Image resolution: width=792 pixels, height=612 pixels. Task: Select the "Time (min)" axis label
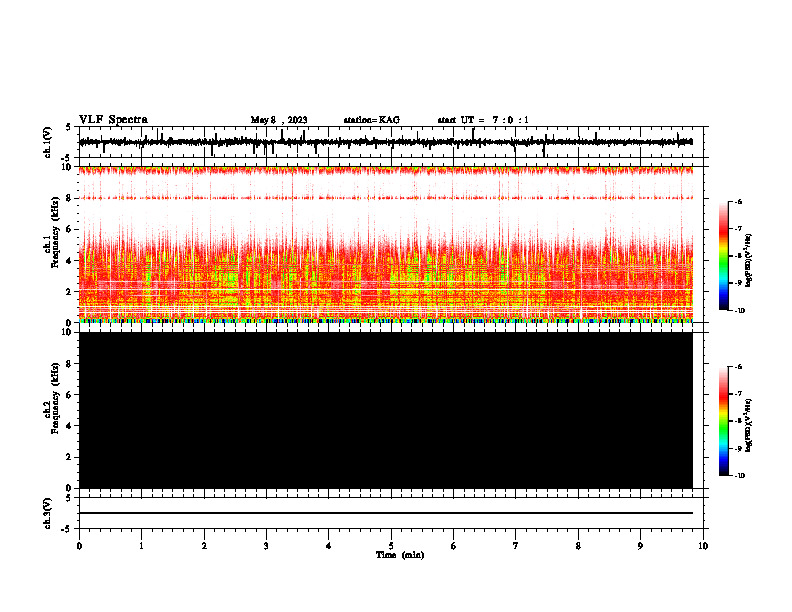[400, 555]
